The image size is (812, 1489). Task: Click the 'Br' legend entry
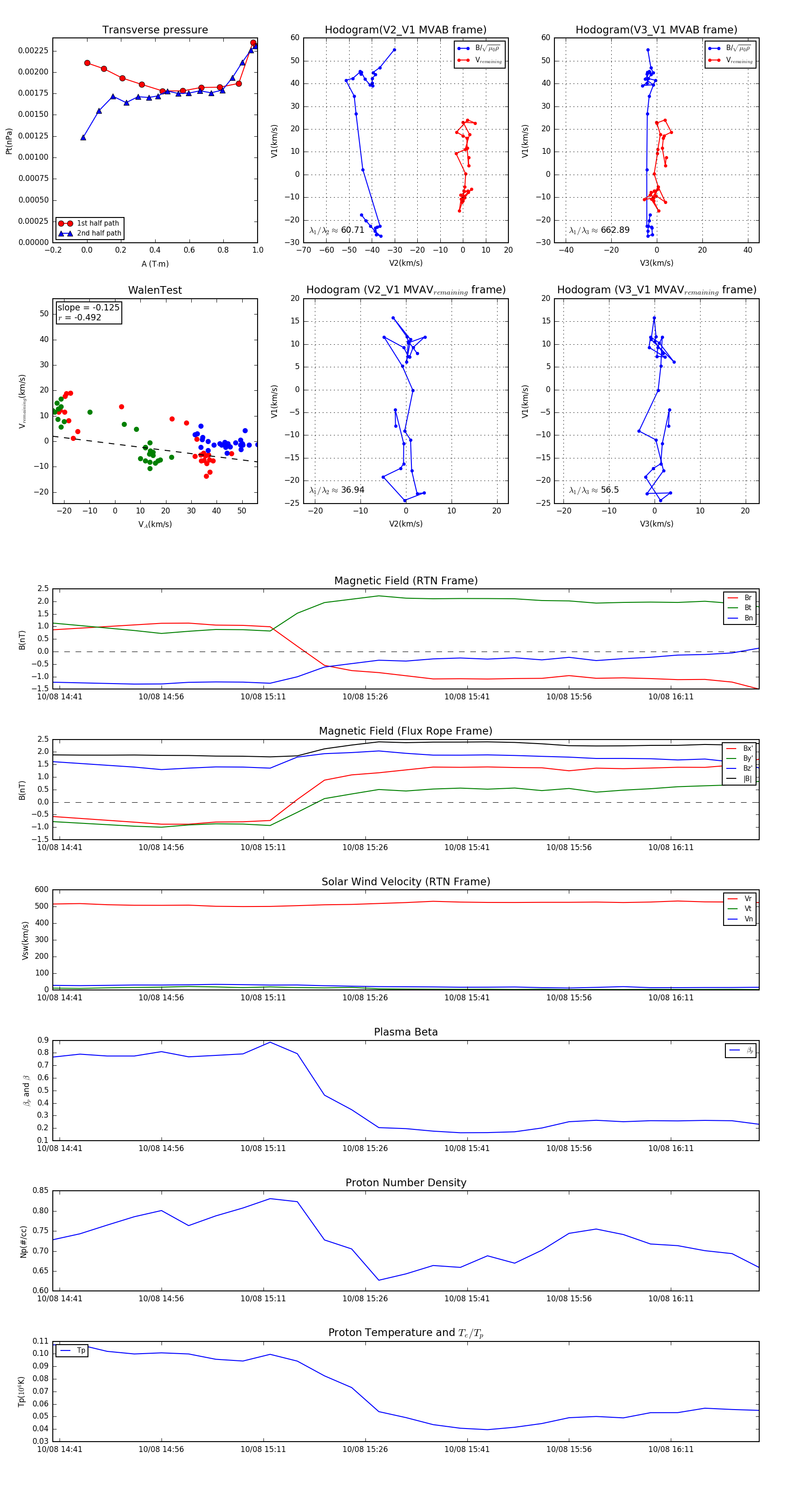[740, 598]
